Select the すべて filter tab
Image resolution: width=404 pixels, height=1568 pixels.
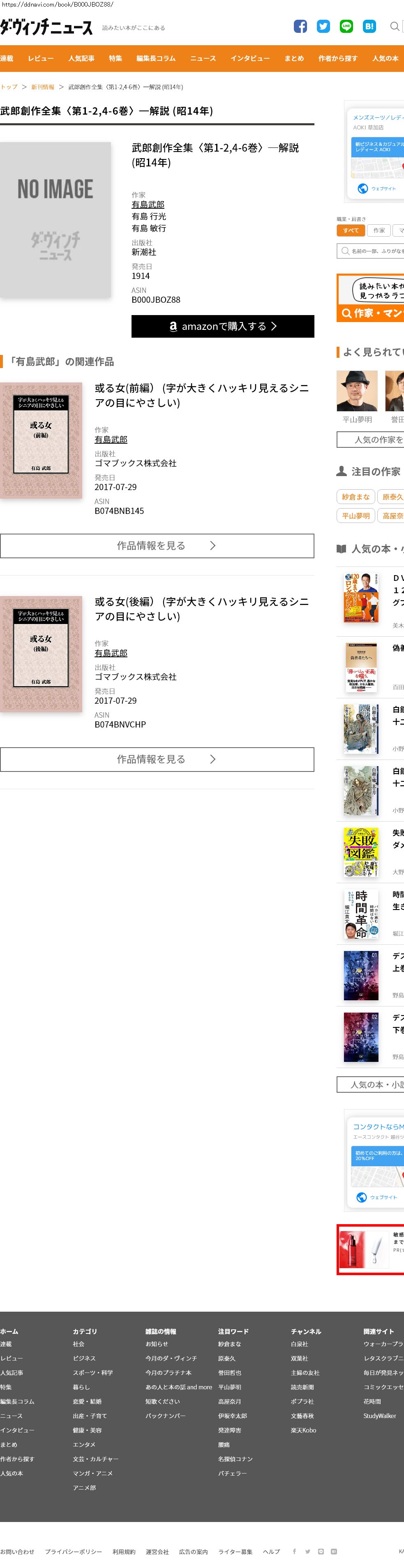pos(351,231)
